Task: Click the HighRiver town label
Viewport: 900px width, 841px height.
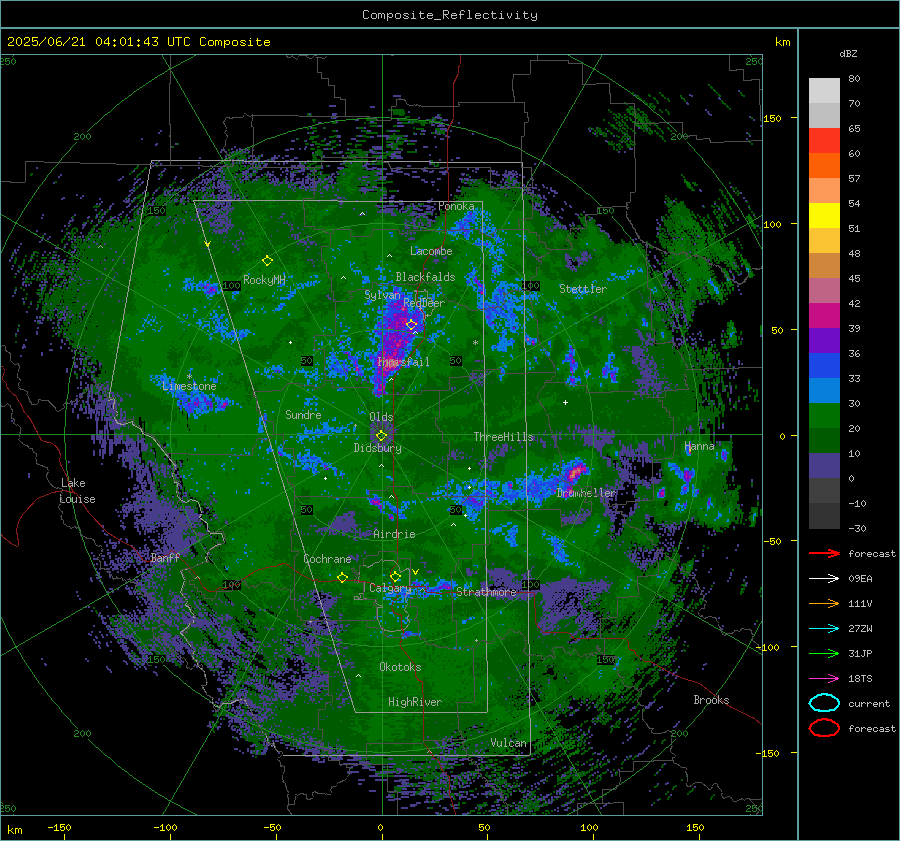Action: [415, 702]
